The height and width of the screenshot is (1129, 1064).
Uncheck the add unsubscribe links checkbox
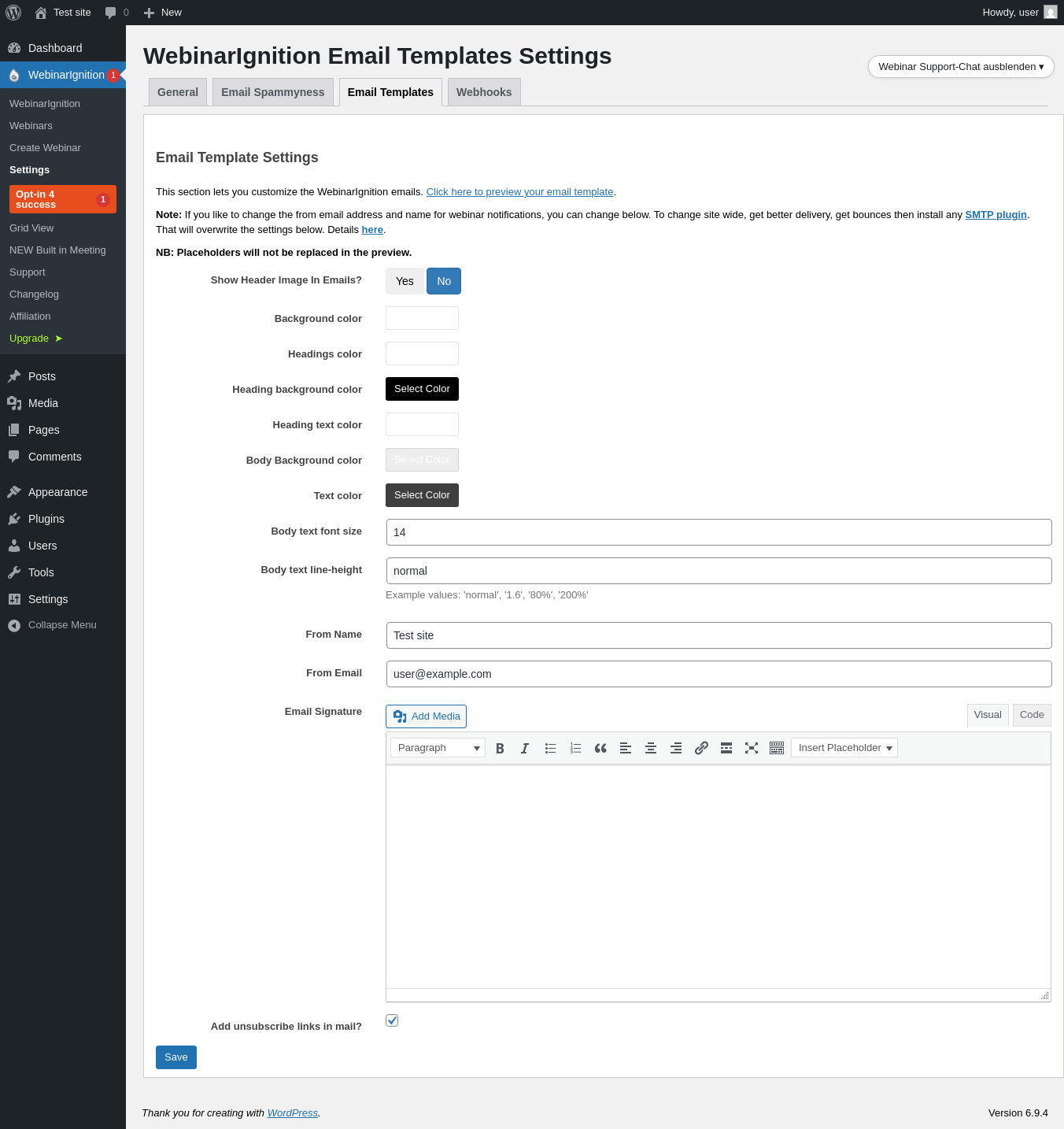[392, 1020]
